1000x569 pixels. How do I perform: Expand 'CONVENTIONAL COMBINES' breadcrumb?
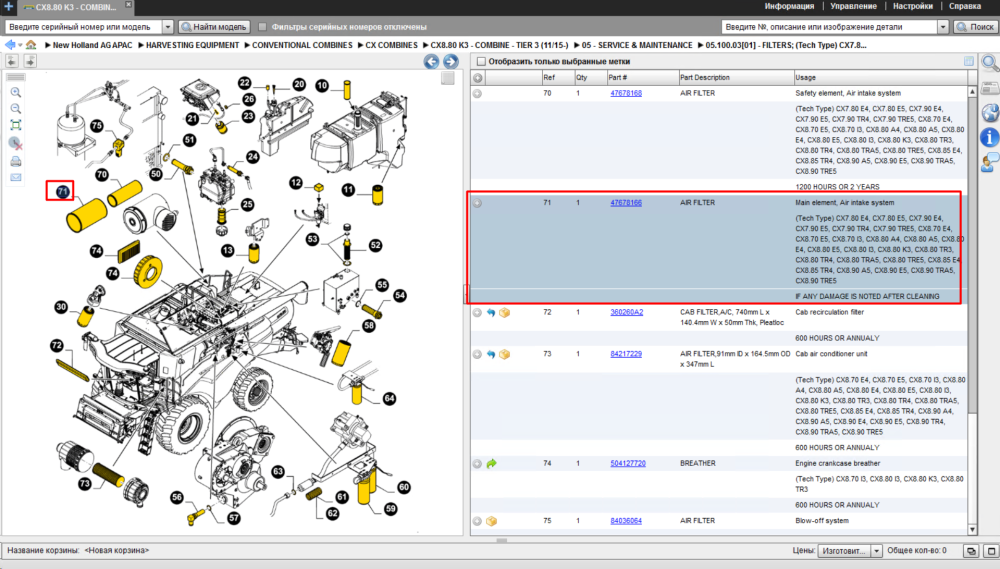click(x=247, y=45)
